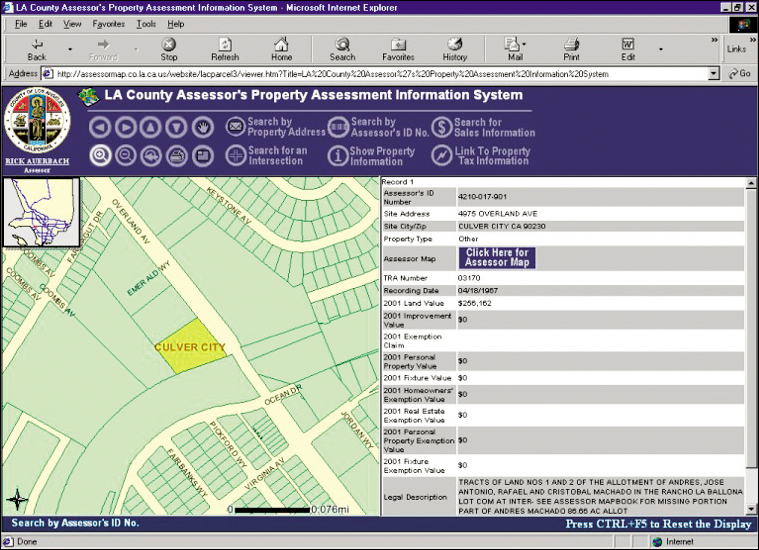Click the Search for Sales Information text
759x550 pixels.
(494, 127)
